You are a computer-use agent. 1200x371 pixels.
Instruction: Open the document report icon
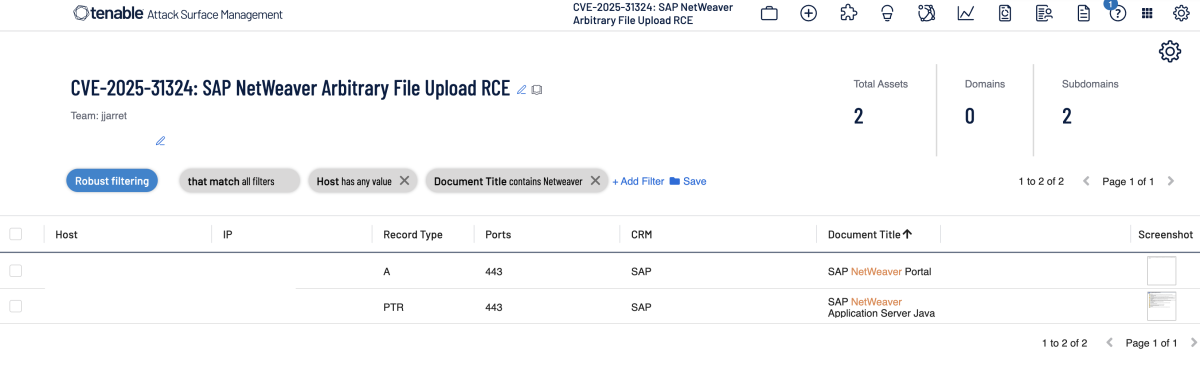point(1083,14)
